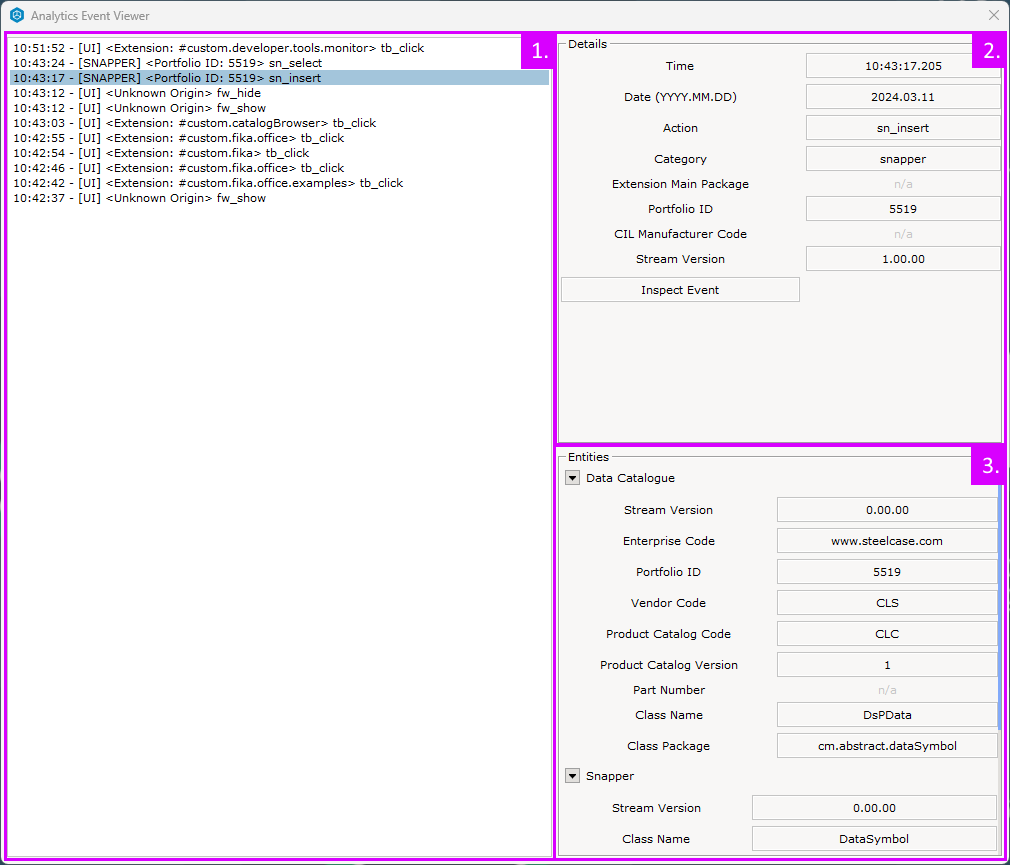
Task: Click the Action field showing sn_insert
Action: pos(903,128)
